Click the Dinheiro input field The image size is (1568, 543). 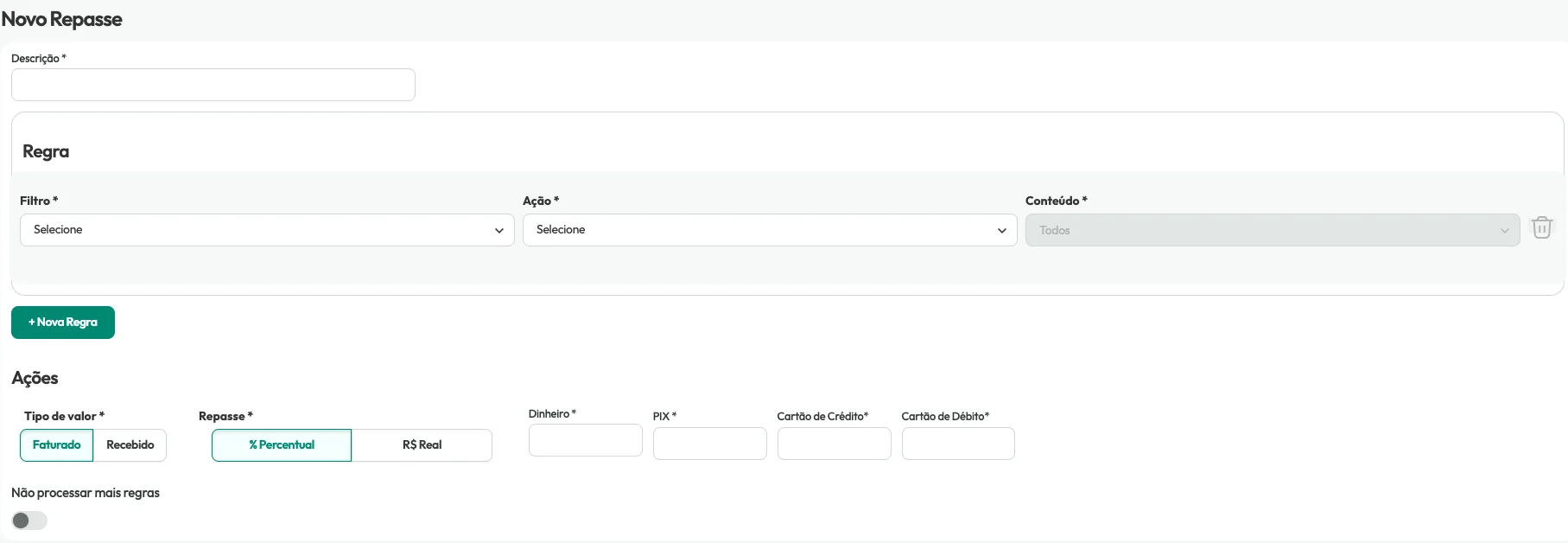[586, 440]
